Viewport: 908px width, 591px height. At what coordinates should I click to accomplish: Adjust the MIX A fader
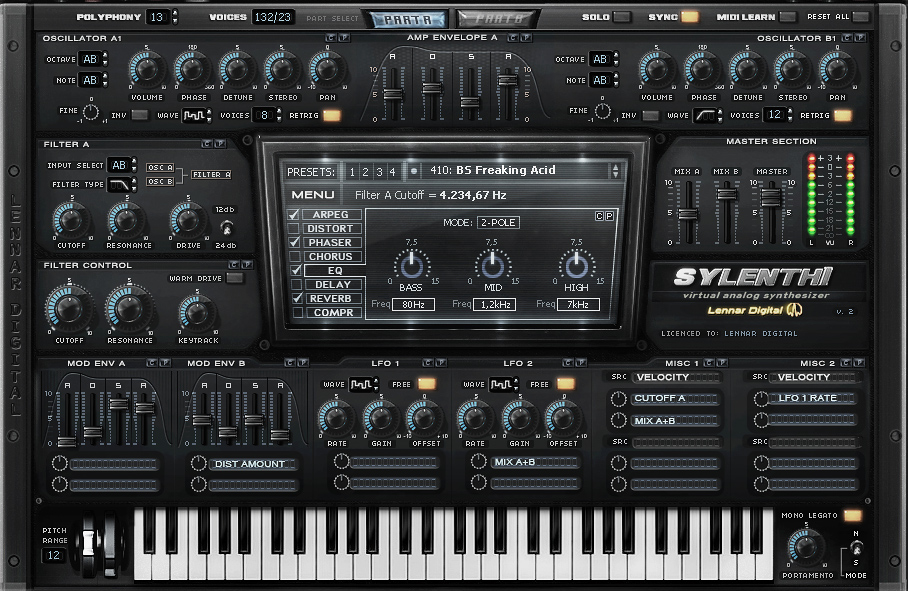click(688, 214)
